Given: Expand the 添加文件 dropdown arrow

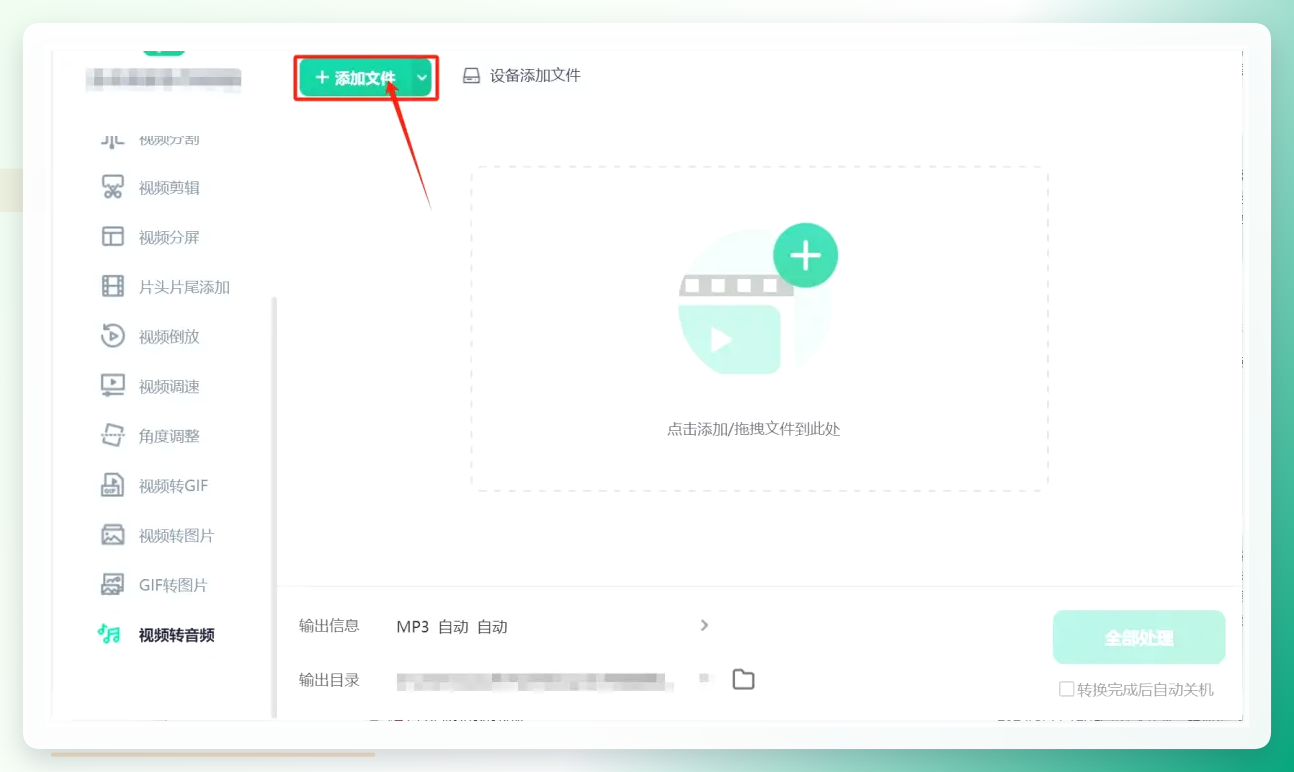Looking at the screenshot, I should coord(422,78).
